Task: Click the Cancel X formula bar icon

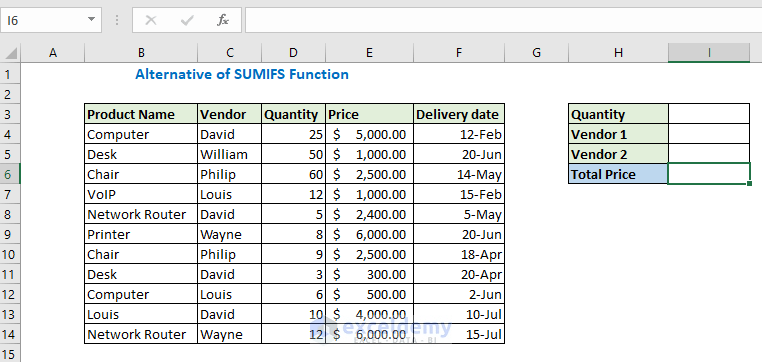Action: 151,20
